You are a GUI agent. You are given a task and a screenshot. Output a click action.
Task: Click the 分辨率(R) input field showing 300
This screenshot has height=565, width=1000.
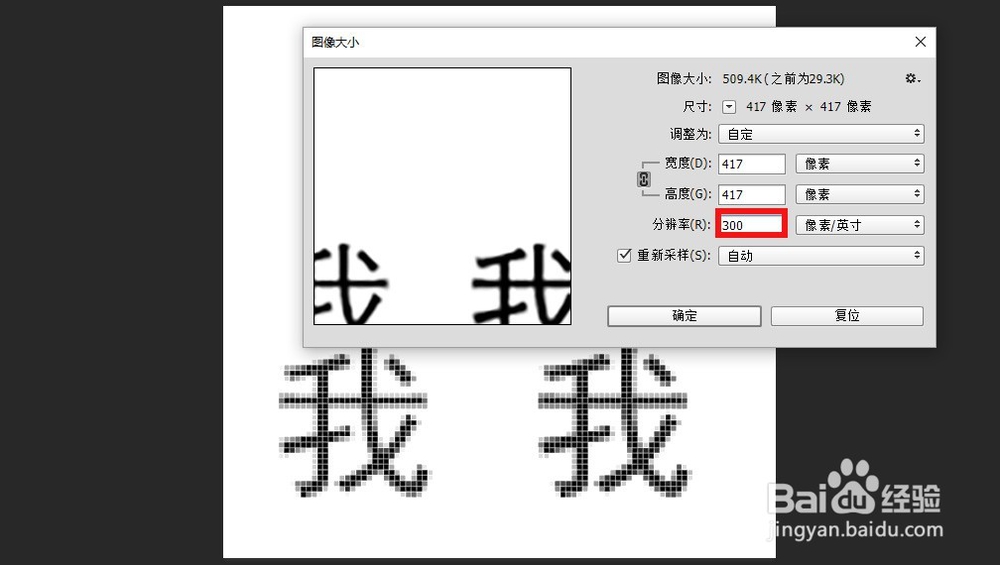[751, 224]
